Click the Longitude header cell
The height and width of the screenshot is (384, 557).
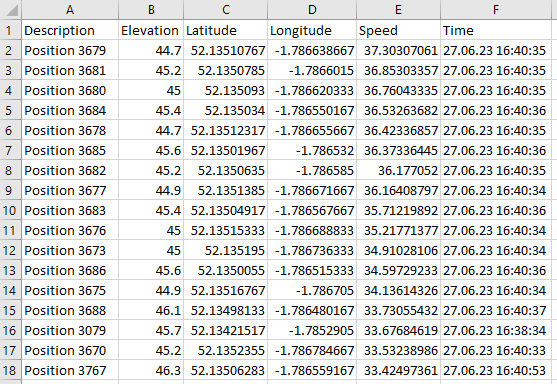[x=312, y=30]
